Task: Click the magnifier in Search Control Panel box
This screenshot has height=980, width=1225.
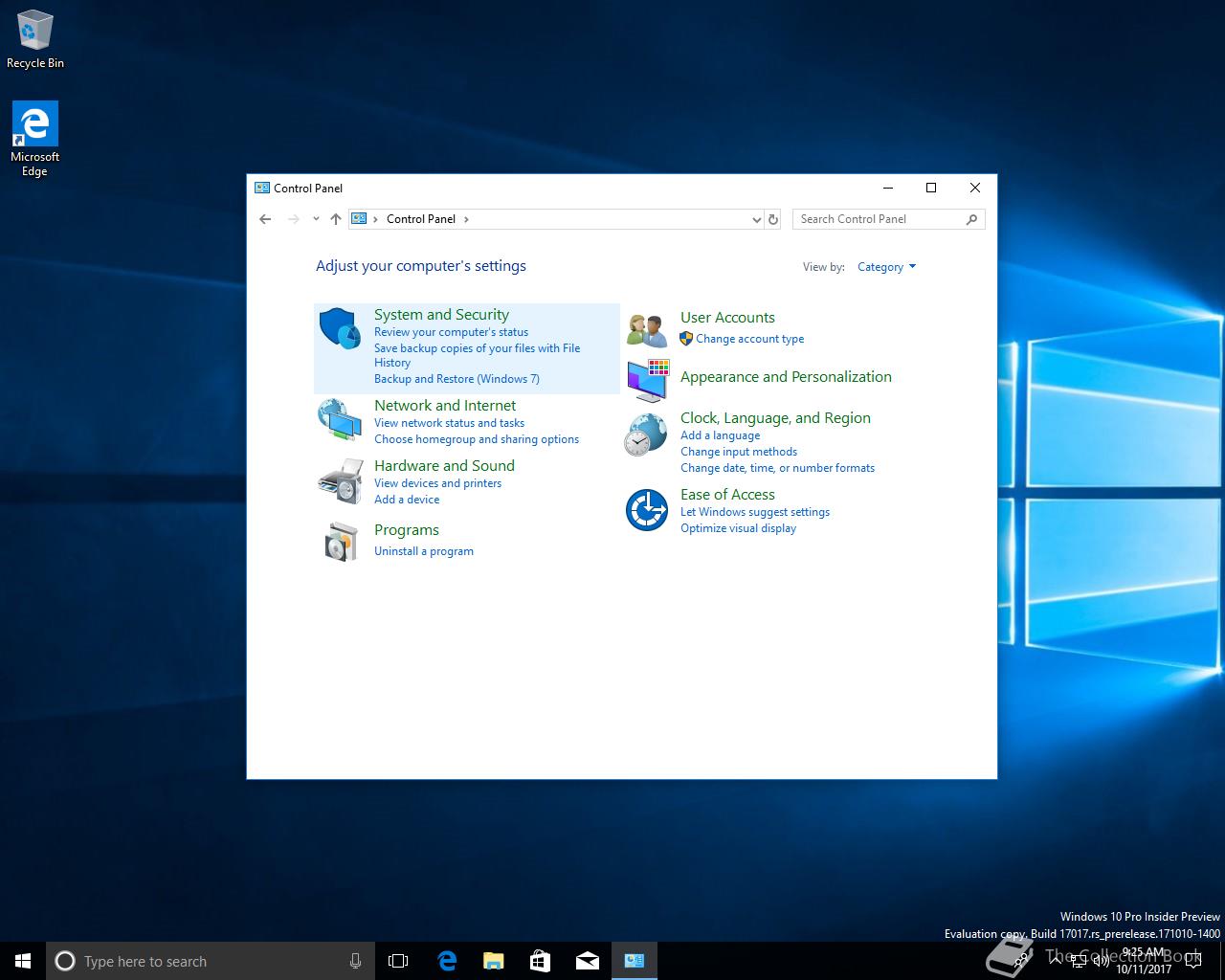Action: (x=971, y=219)
